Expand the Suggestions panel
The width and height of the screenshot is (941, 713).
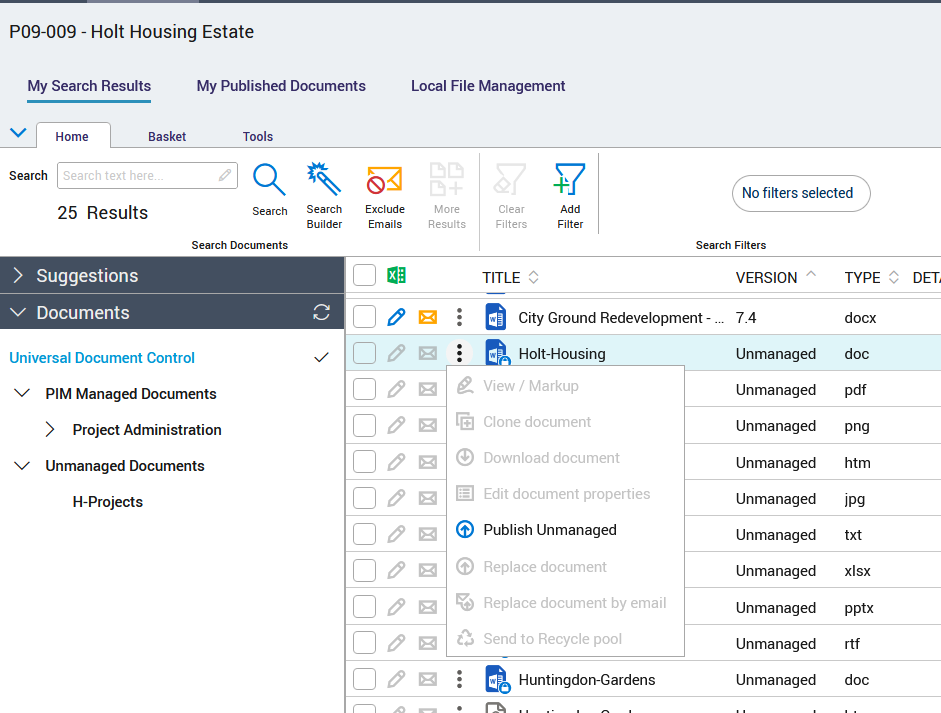click(x=18, y=275)
